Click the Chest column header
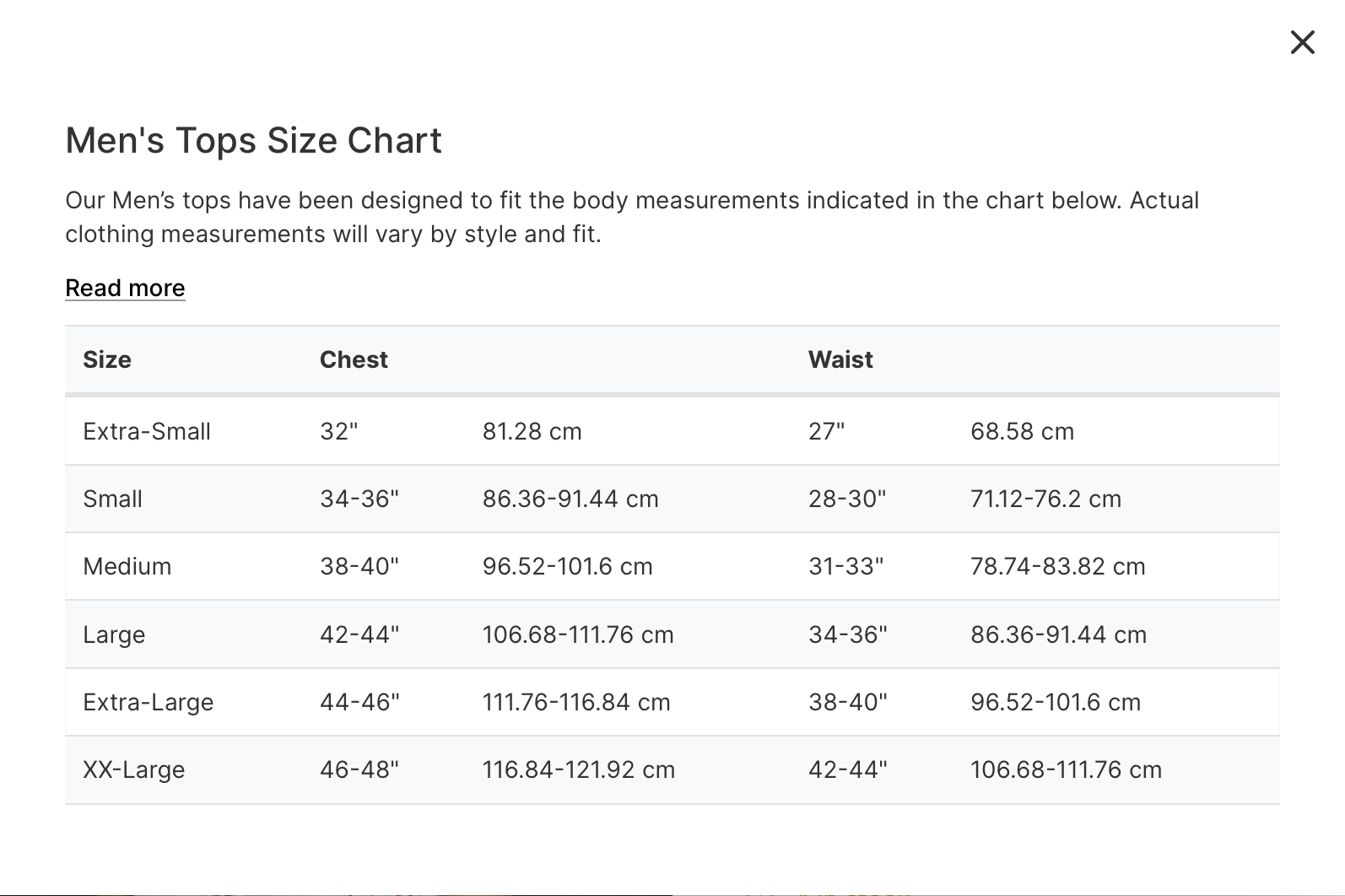 point(354,359)
